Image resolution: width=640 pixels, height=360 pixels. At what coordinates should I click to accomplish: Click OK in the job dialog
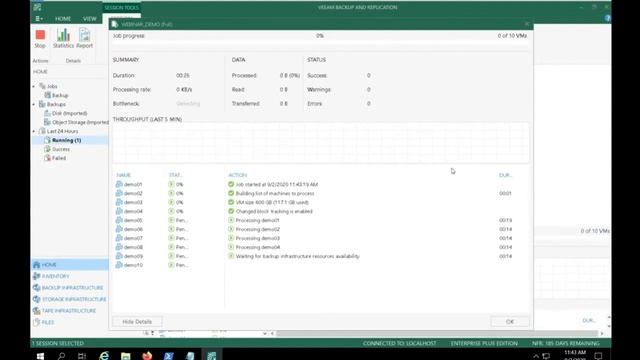(x=510, y=322)
